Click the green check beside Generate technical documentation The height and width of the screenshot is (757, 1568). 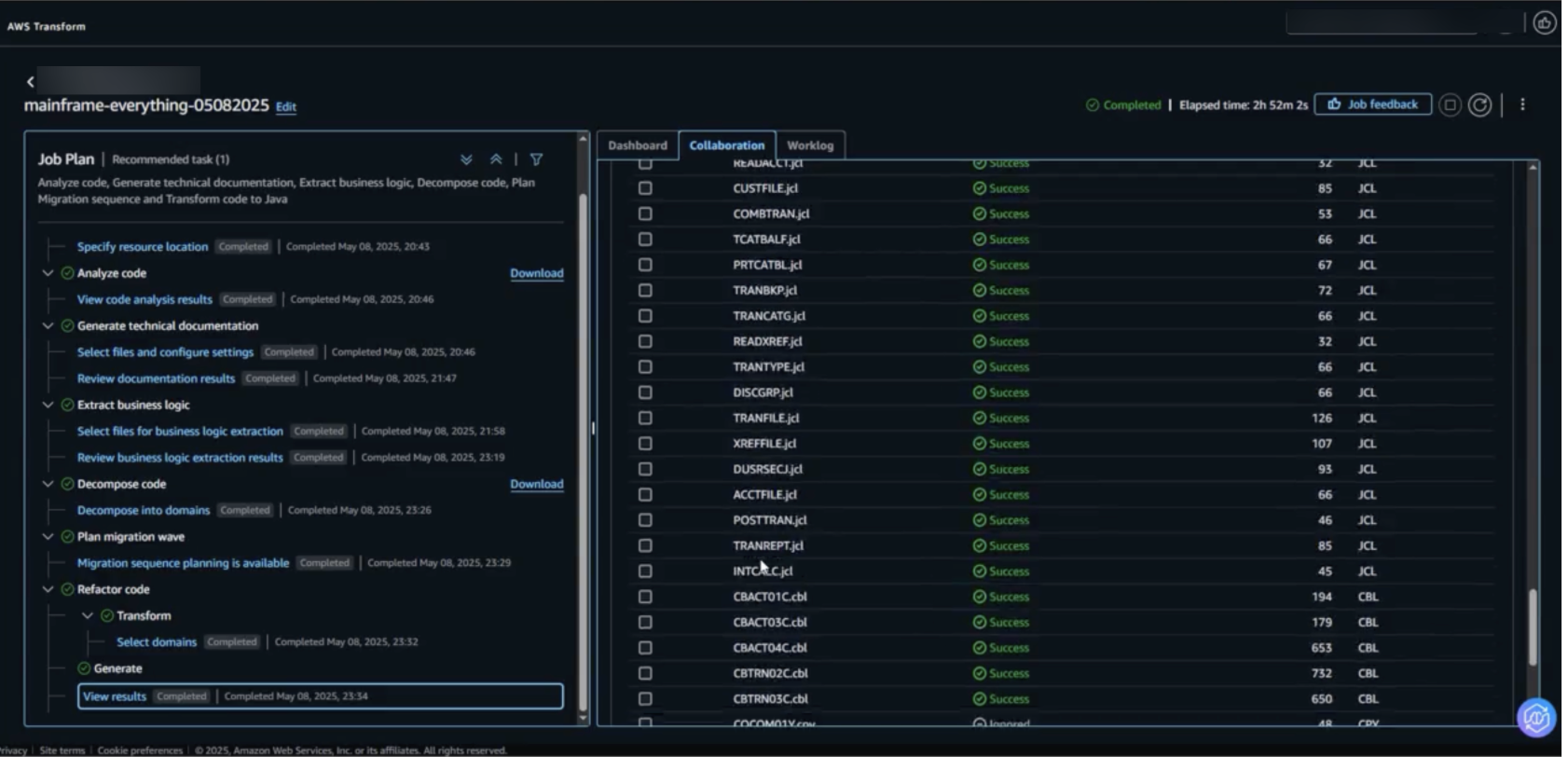coord(67,325)
